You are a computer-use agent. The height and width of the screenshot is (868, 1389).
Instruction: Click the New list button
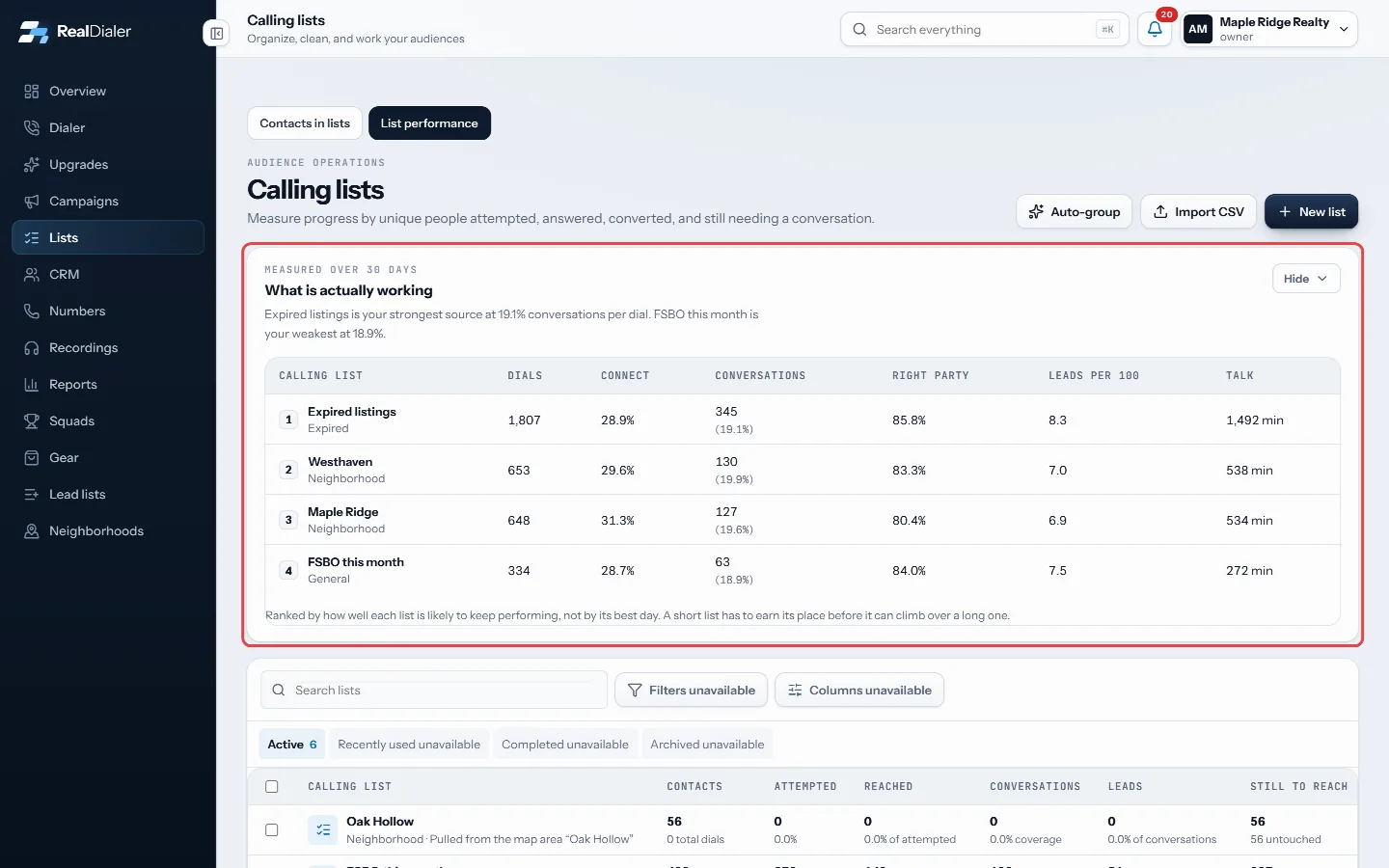(1311, 211)
